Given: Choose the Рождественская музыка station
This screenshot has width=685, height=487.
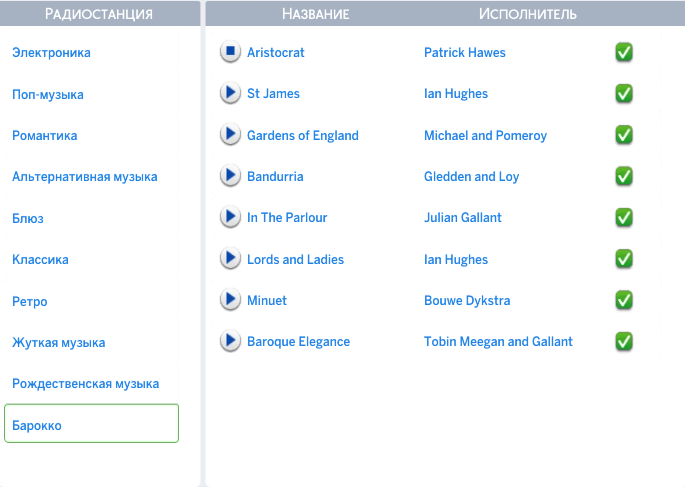Looking at the screenshot, I should click(85, 383).
